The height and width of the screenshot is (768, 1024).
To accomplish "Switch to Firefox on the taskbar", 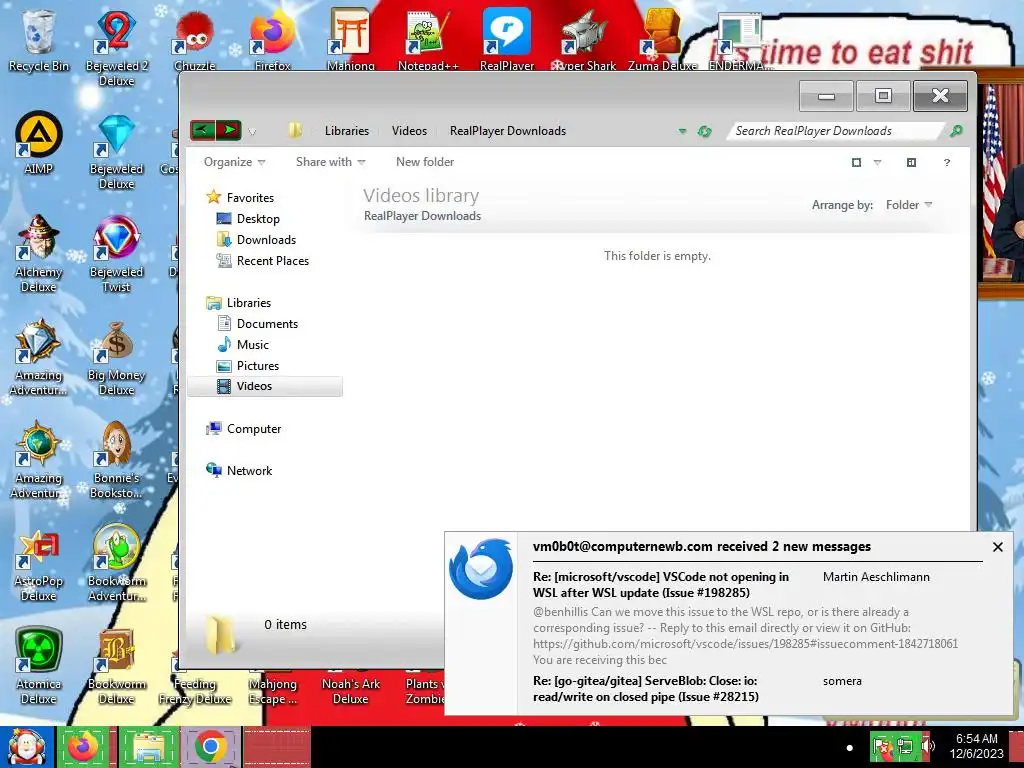I will click(83, 747).
